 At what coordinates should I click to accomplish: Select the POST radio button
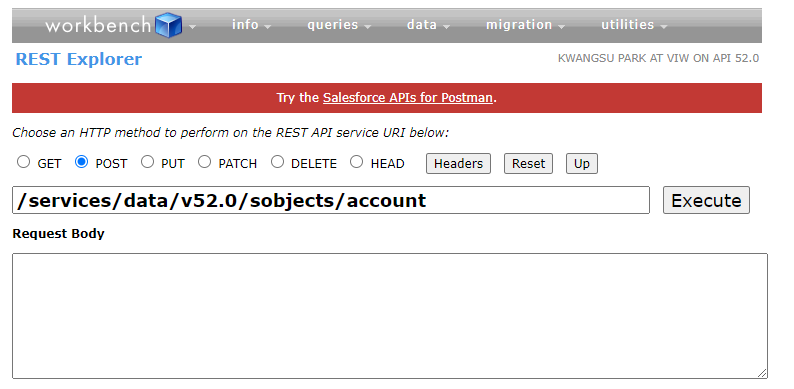coord(82,162)
